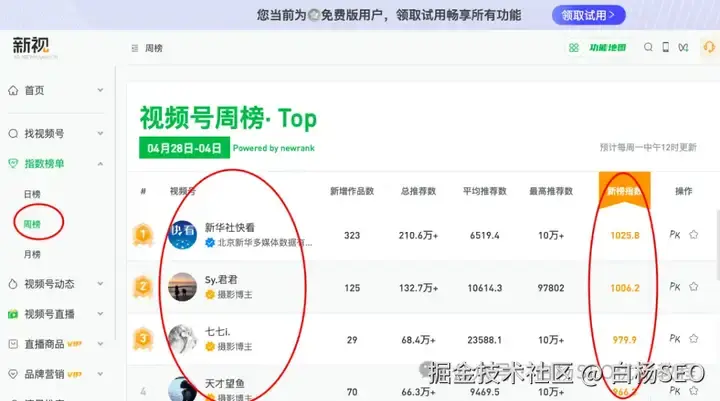Click 七七i. average recommendations 23588.1
720x401 pixels.
[x=484, y=340]
